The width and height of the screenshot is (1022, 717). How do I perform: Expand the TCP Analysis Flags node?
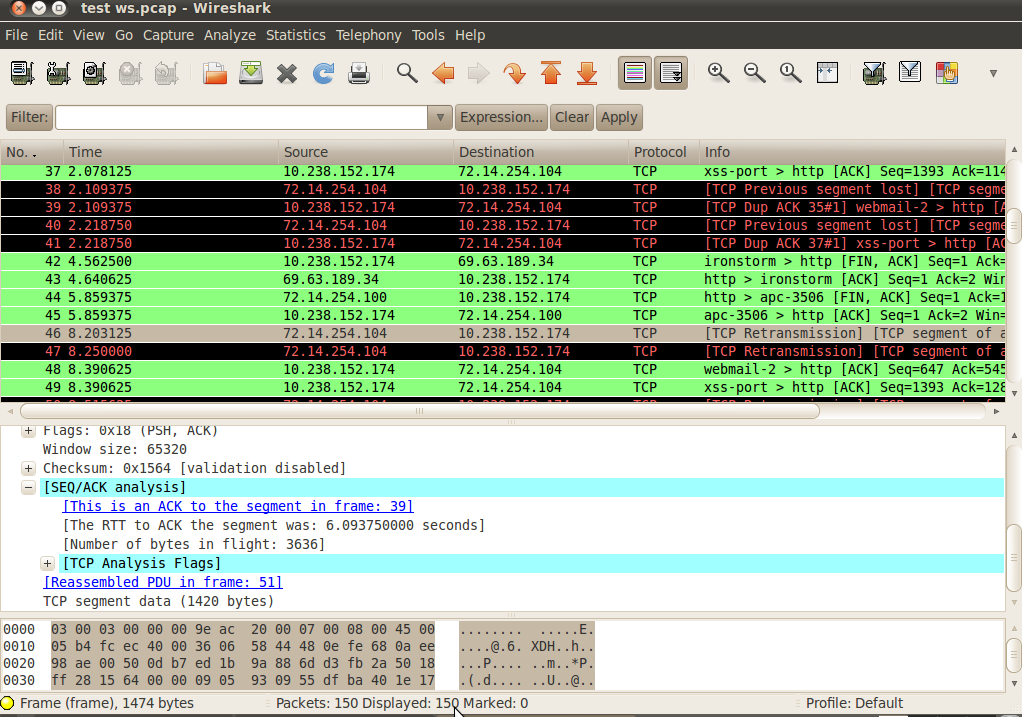[48, 563]
